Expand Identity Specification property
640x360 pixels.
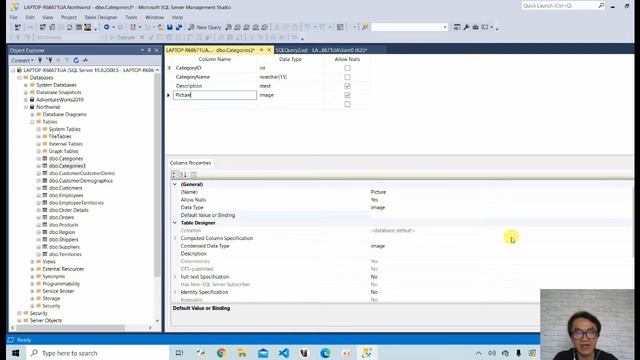click(175, 292)
